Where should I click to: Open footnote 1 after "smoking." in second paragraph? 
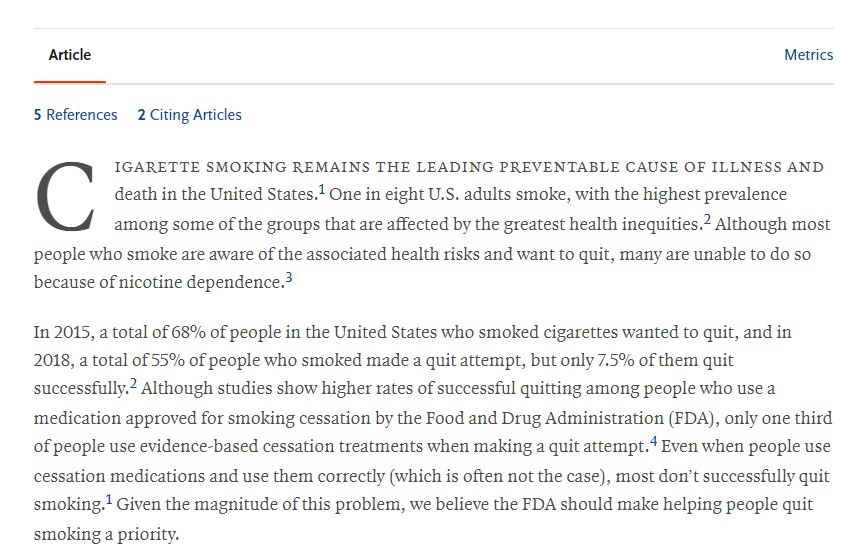pos(109,501)
